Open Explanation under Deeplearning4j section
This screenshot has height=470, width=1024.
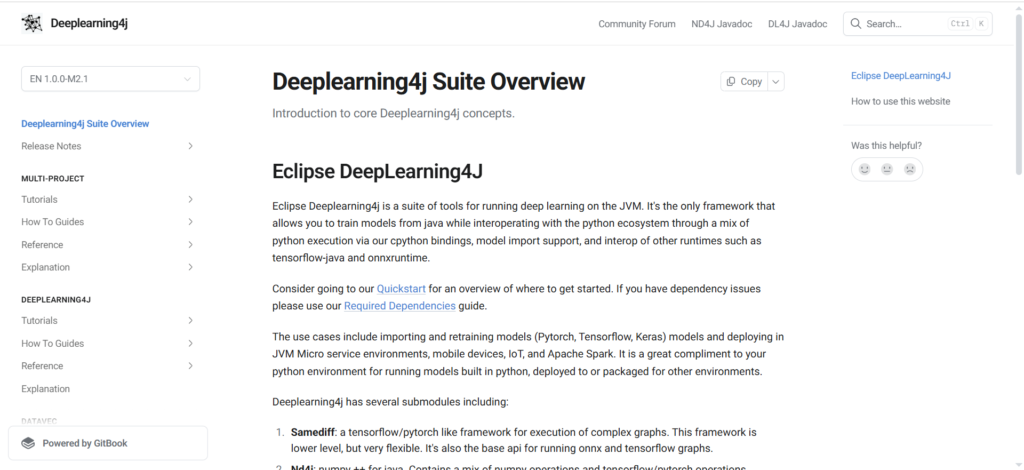pyautogui.click(x=45, y=388)
